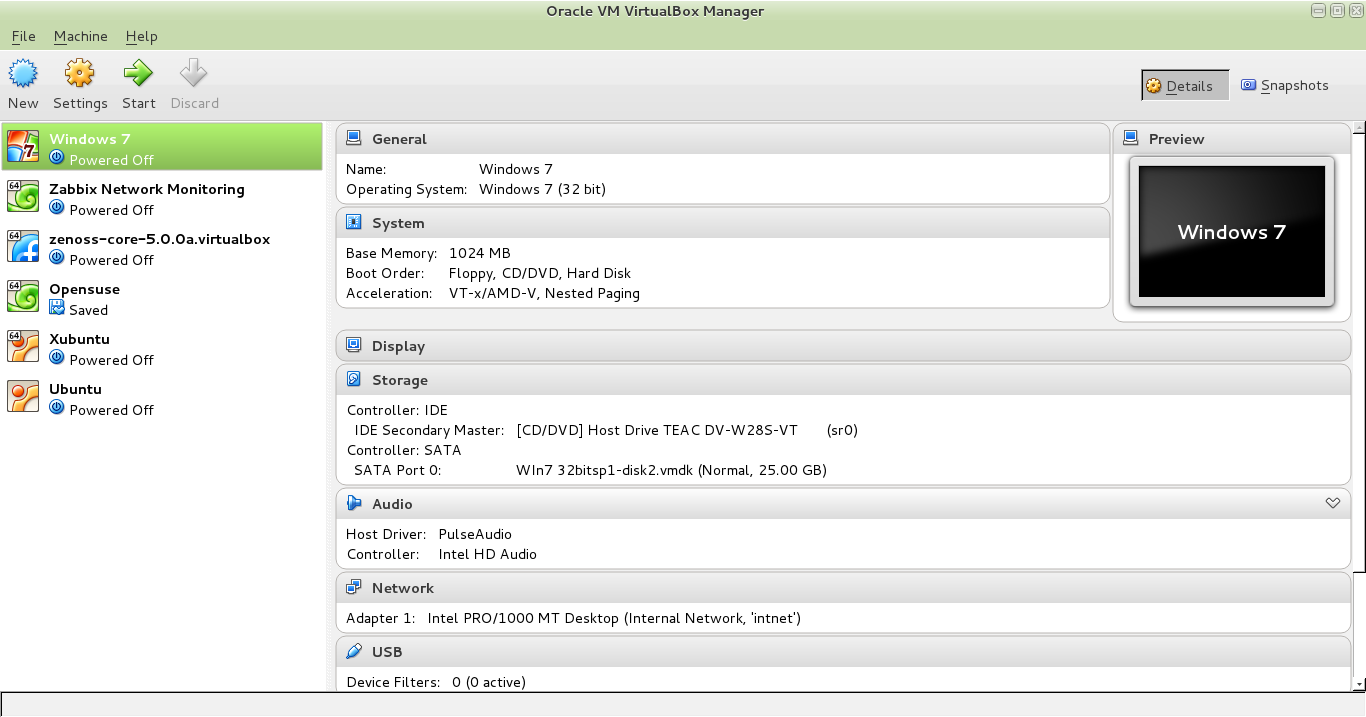Click the Intel PRO/1000 MT Desktop adapter text

click(614, 618)
